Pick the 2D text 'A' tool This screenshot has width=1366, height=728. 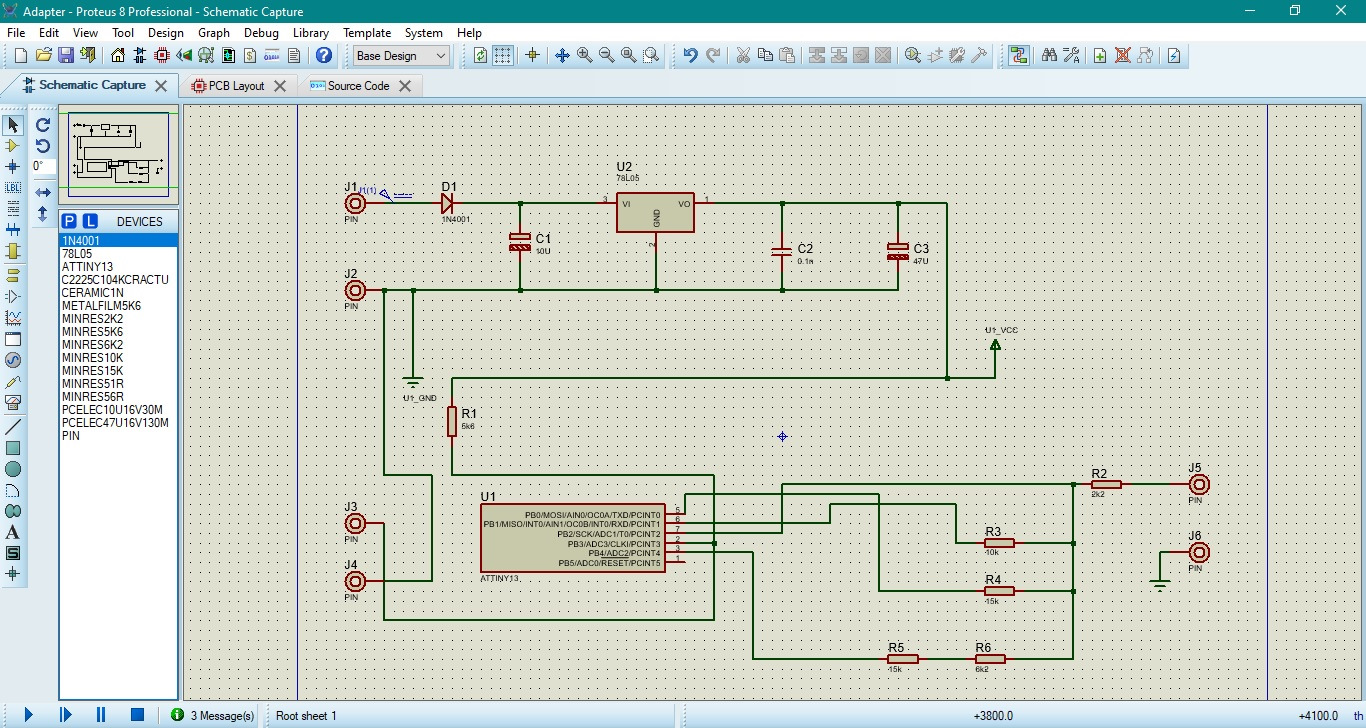(x=13, y=532)
